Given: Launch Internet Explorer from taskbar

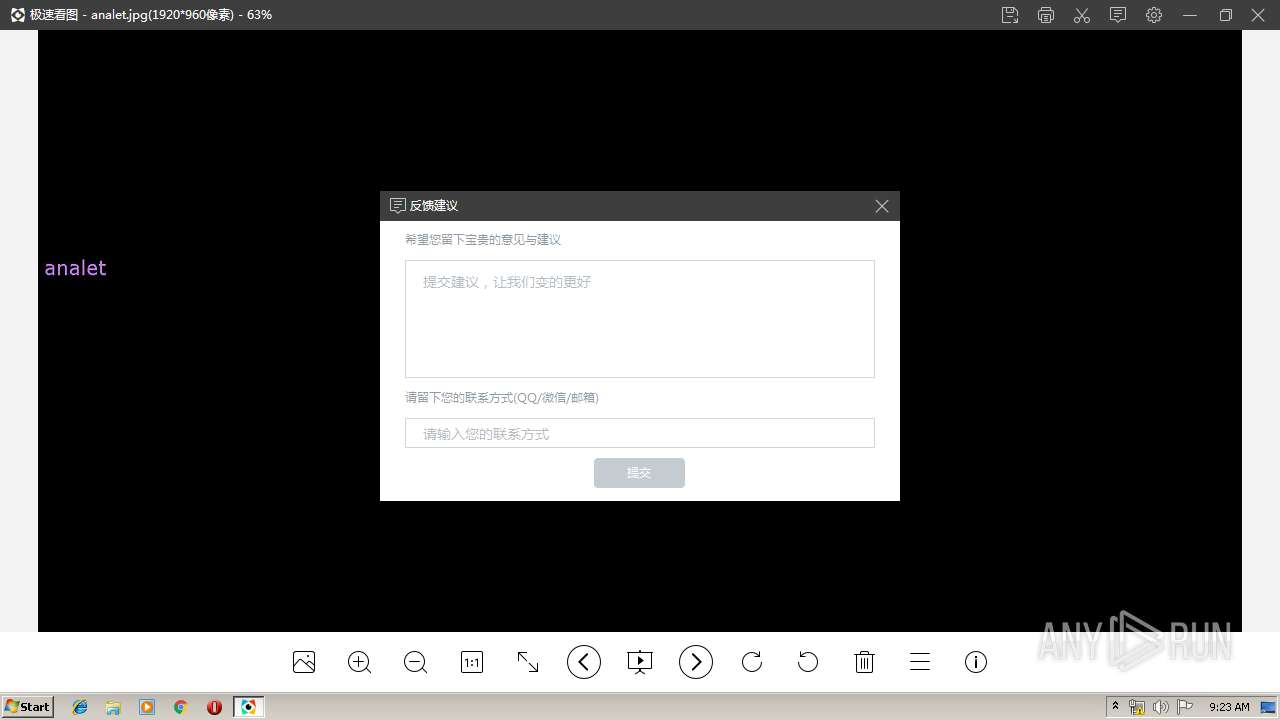Looking at the screenshot, I should pos(80,707).
